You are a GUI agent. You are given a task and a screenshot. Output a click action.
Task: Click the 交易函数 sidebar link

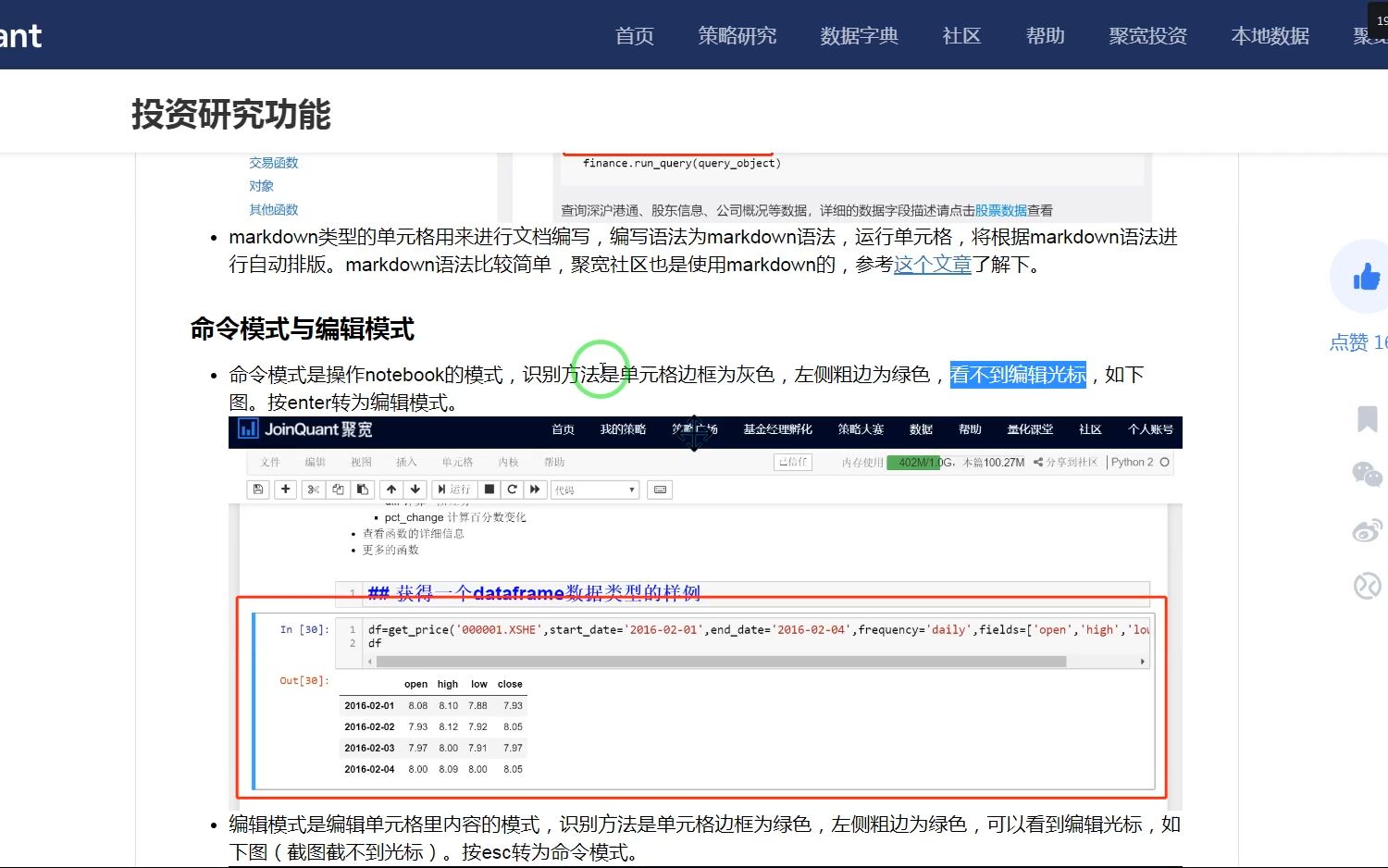pos(274,163)
